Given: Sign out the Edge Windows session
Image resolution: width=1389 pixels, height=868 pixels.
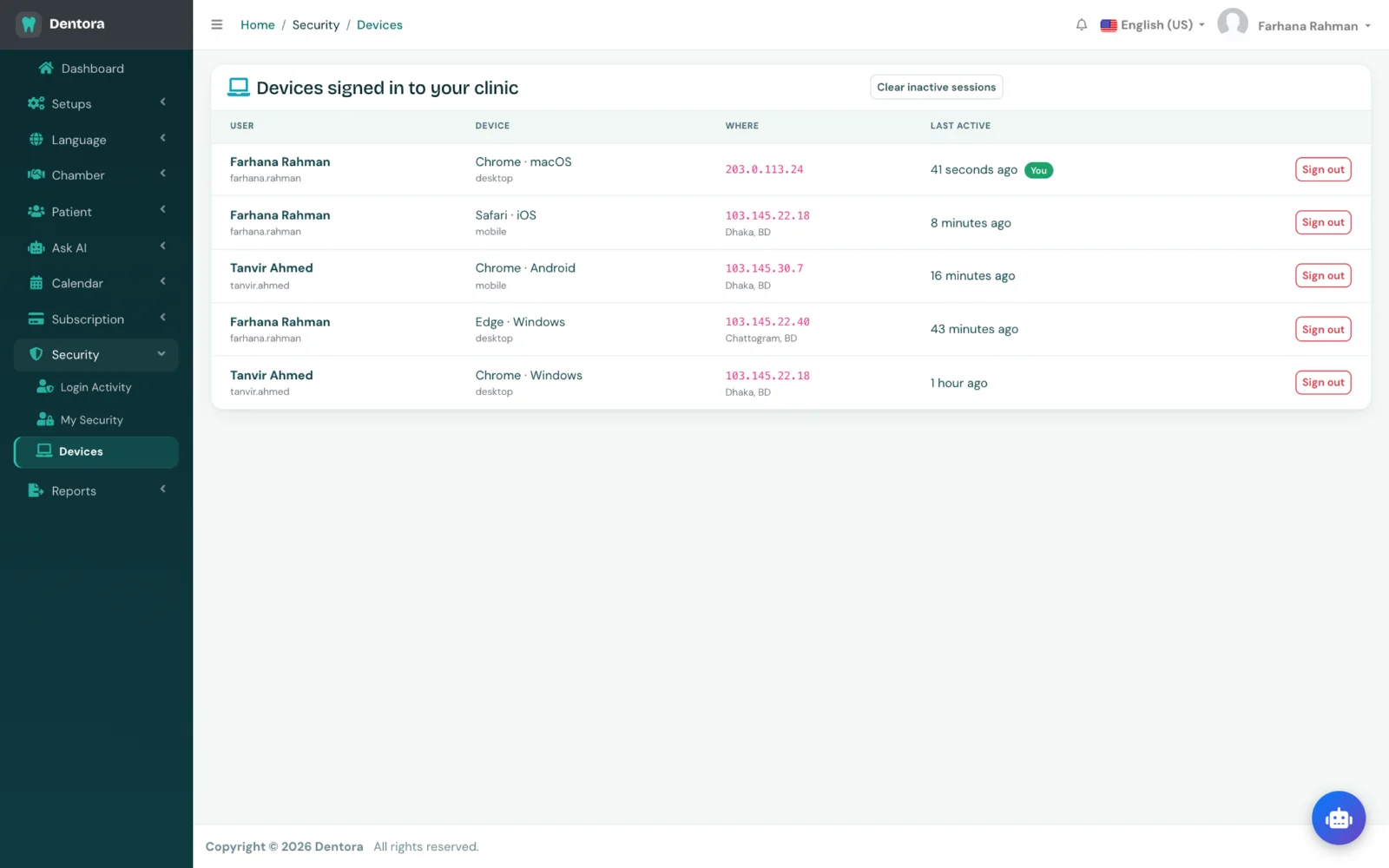Looking at the screenshot, I should [1323, 329].
